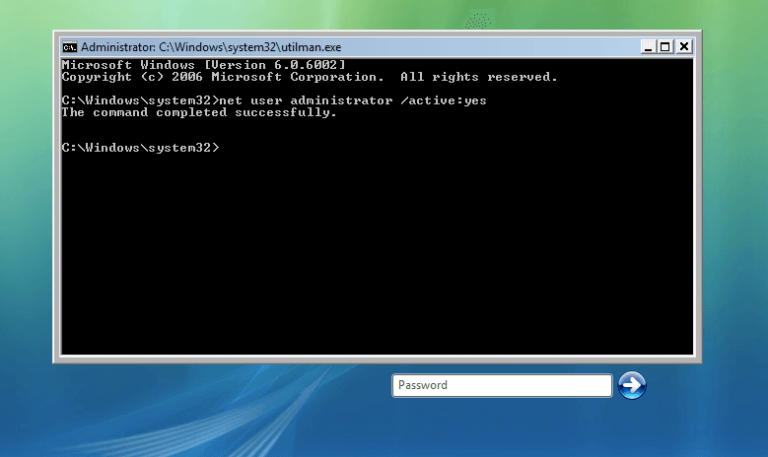The image size is (768, 457).
Task: Click the logon background below the Password box
Action: click(500, 428)
